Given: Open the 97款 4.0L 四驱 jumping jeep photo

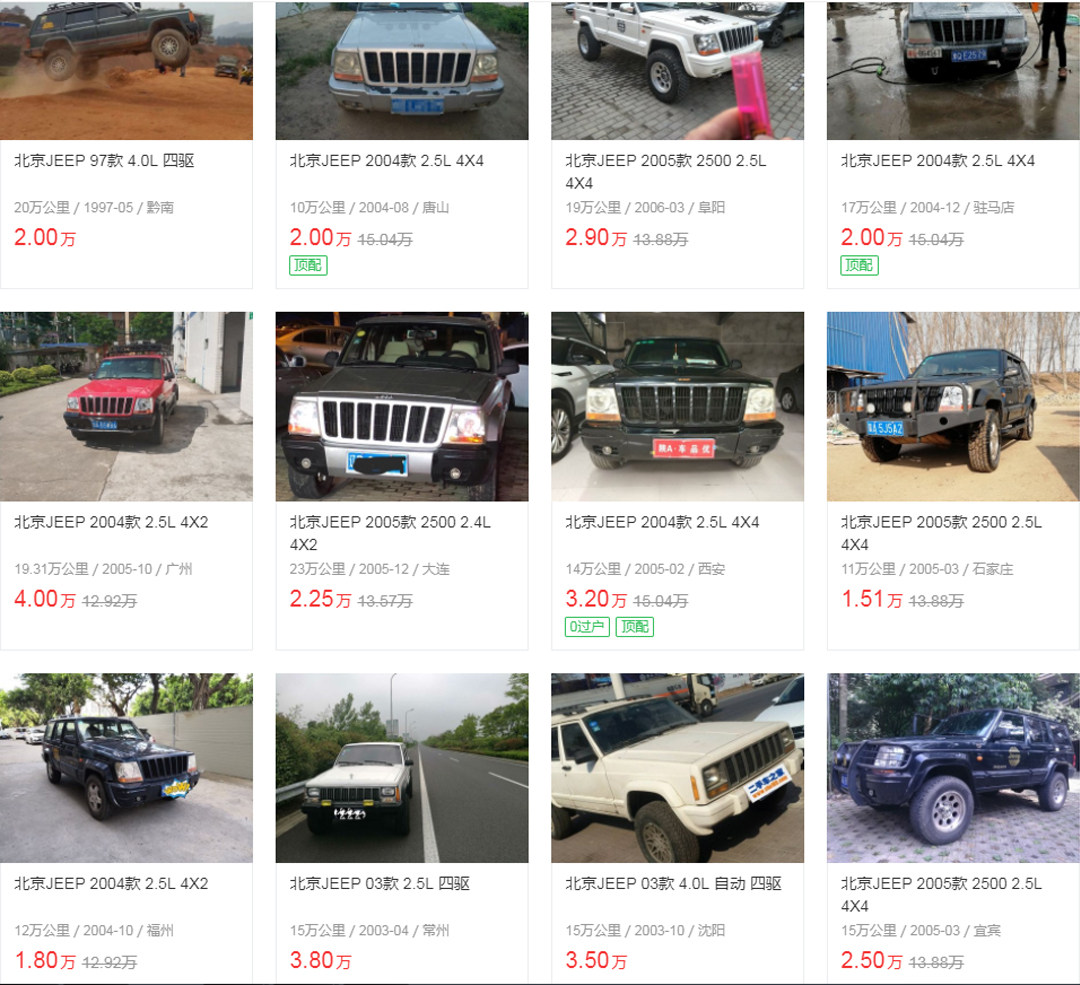Looking at the screenshot, I should point(126,70).
